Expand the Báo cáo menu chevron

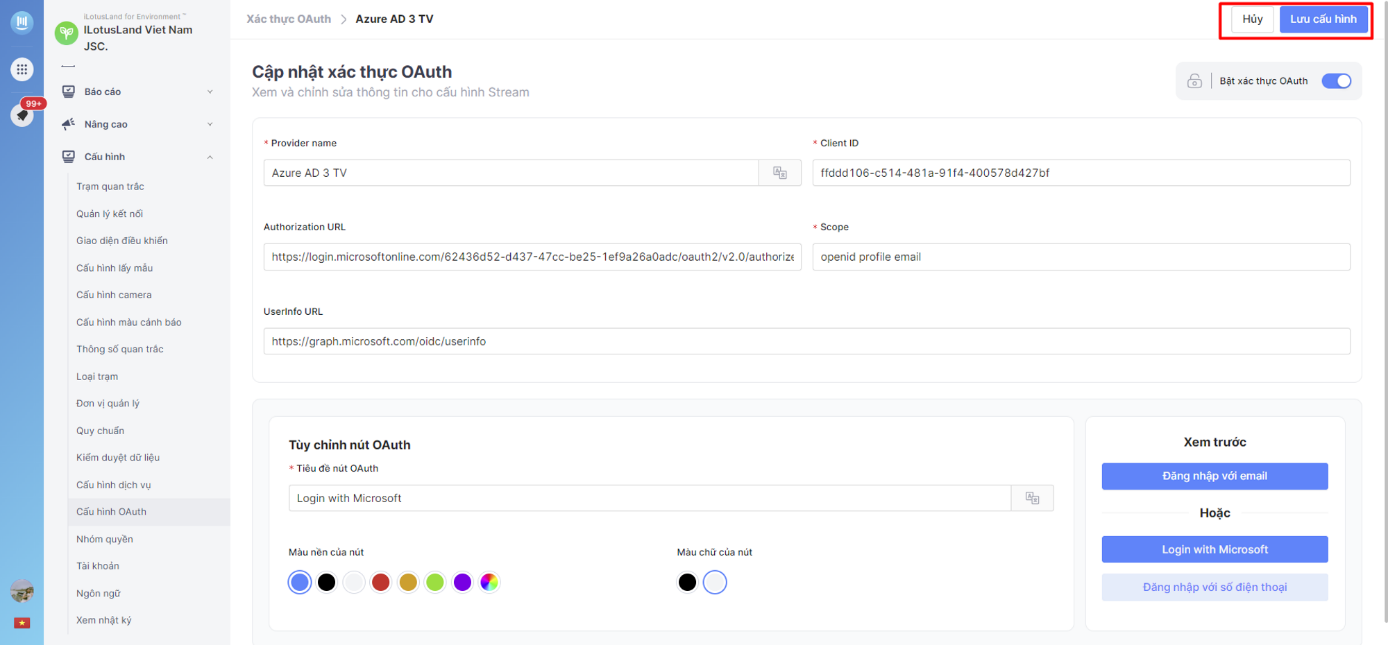click(210, 92)
